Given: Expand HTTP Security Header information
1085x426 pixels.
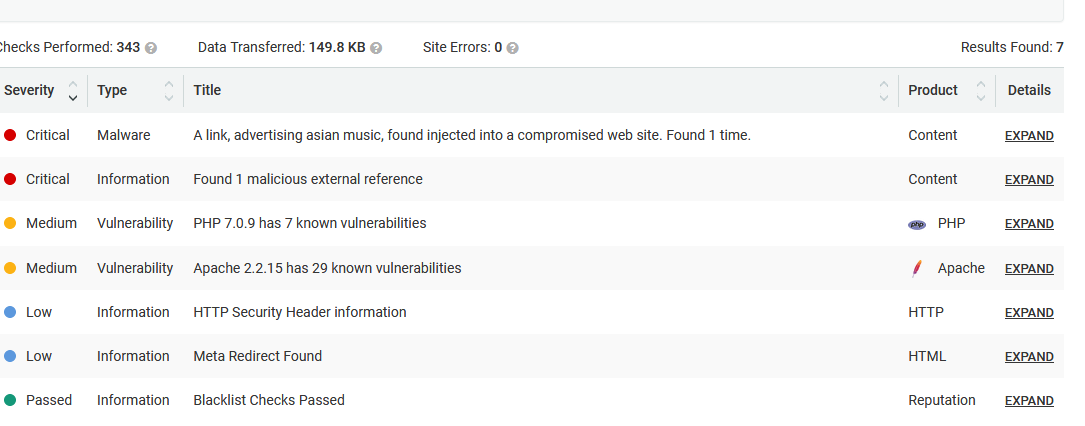Looking at the screenshot, I should [1029, 313].
